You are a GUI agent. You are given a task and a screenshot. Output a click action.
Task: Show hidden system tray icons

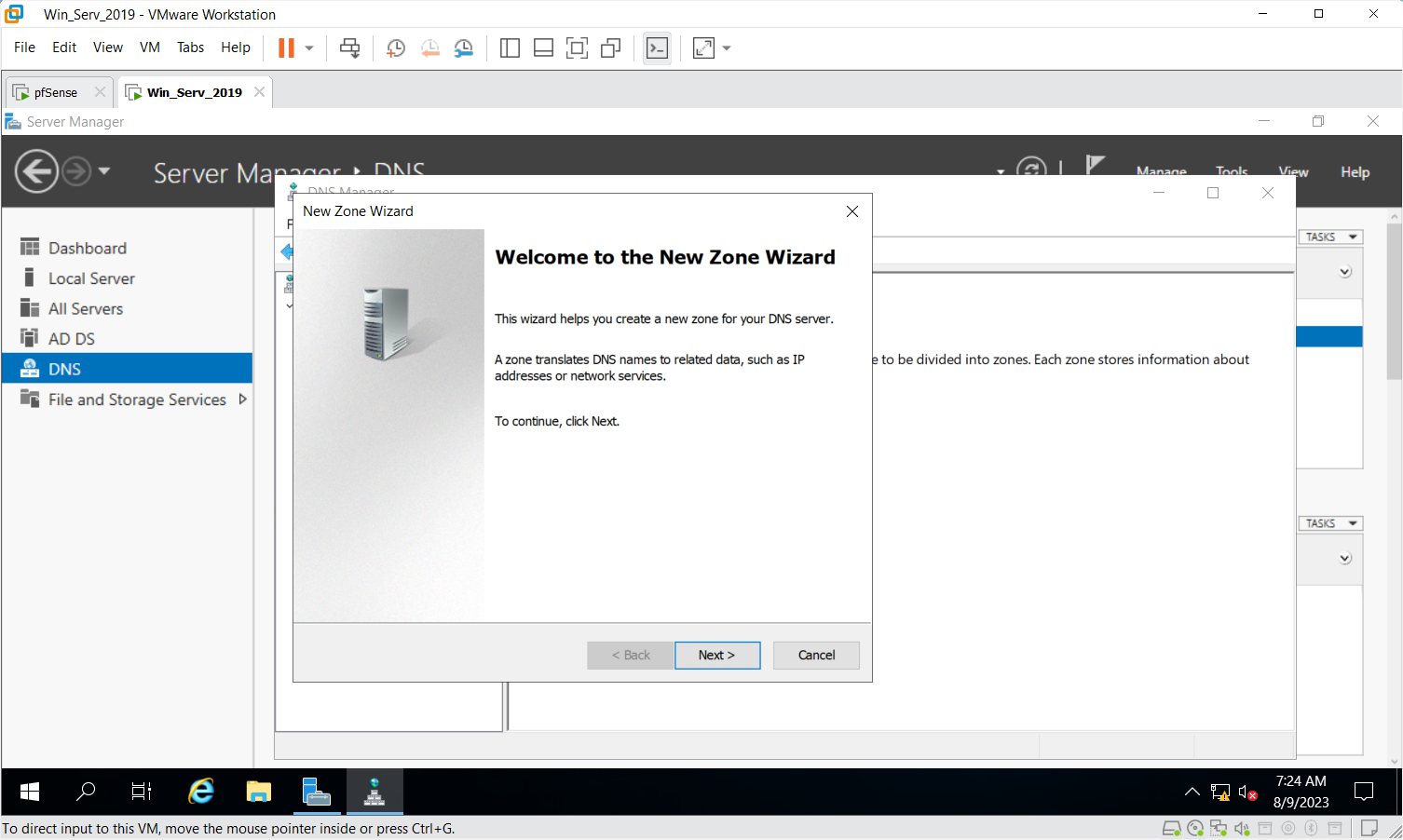coord(1192,793)
